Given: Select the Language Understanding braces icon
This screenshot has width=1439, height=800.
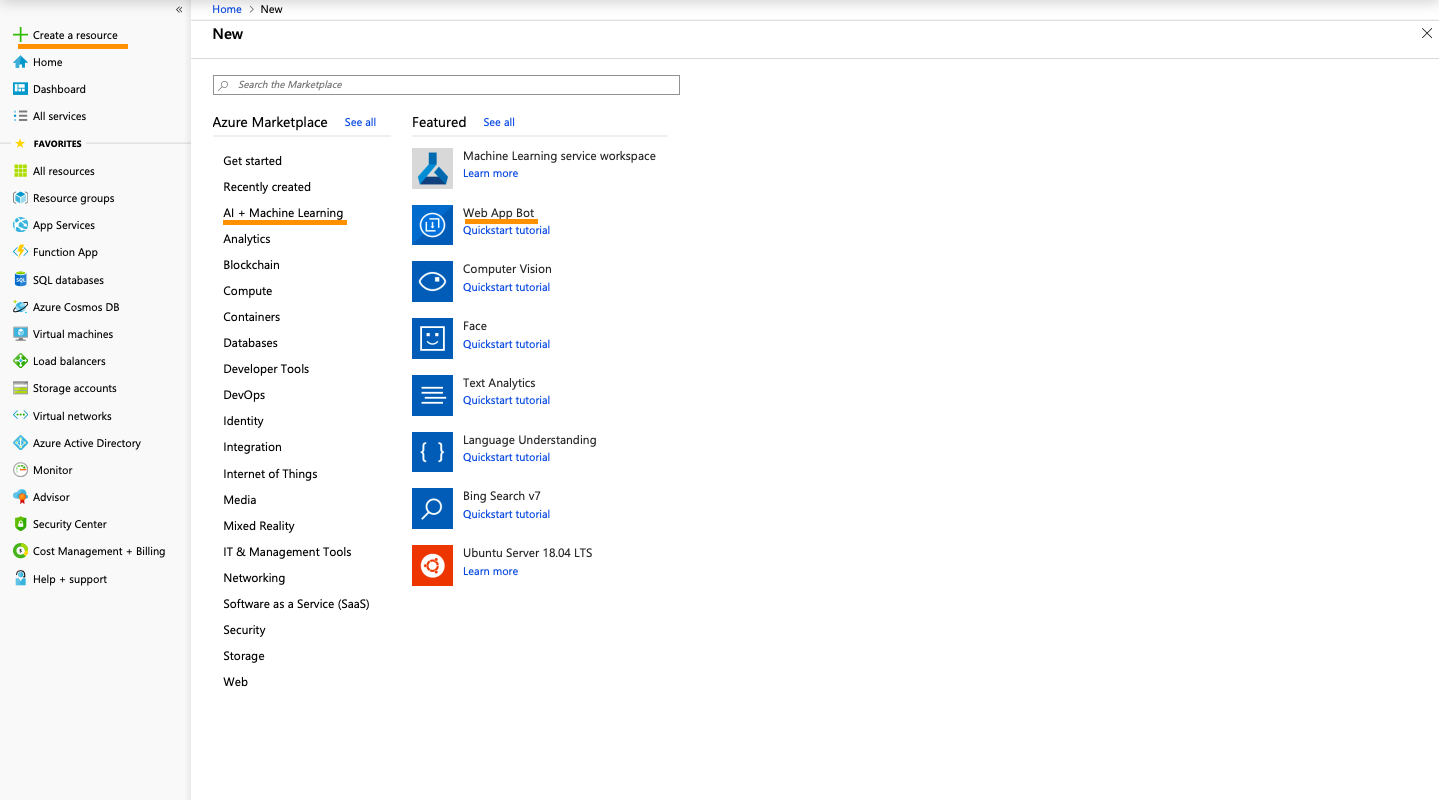Looking at the screenshot, I should [432, 452].
